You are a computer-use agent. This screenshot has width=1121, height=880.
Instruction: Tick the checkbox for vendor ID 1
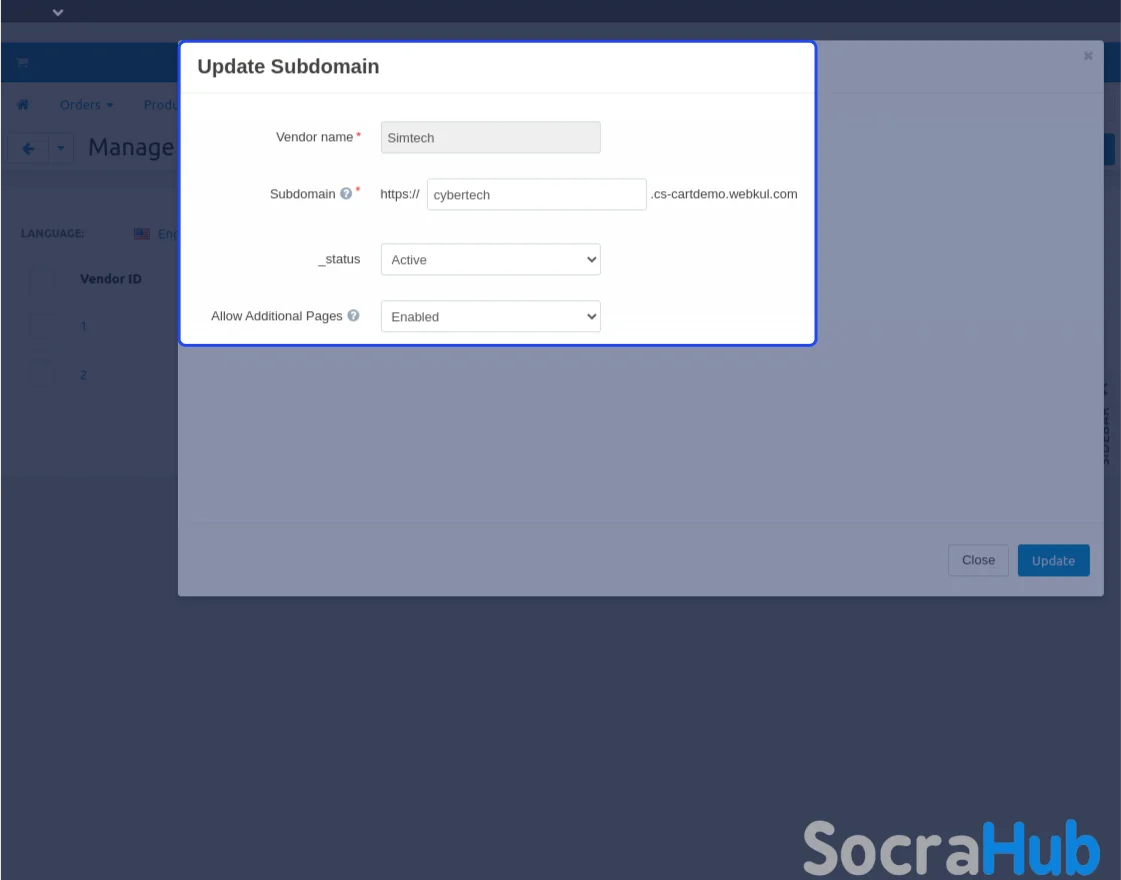(x=42, y=326)
